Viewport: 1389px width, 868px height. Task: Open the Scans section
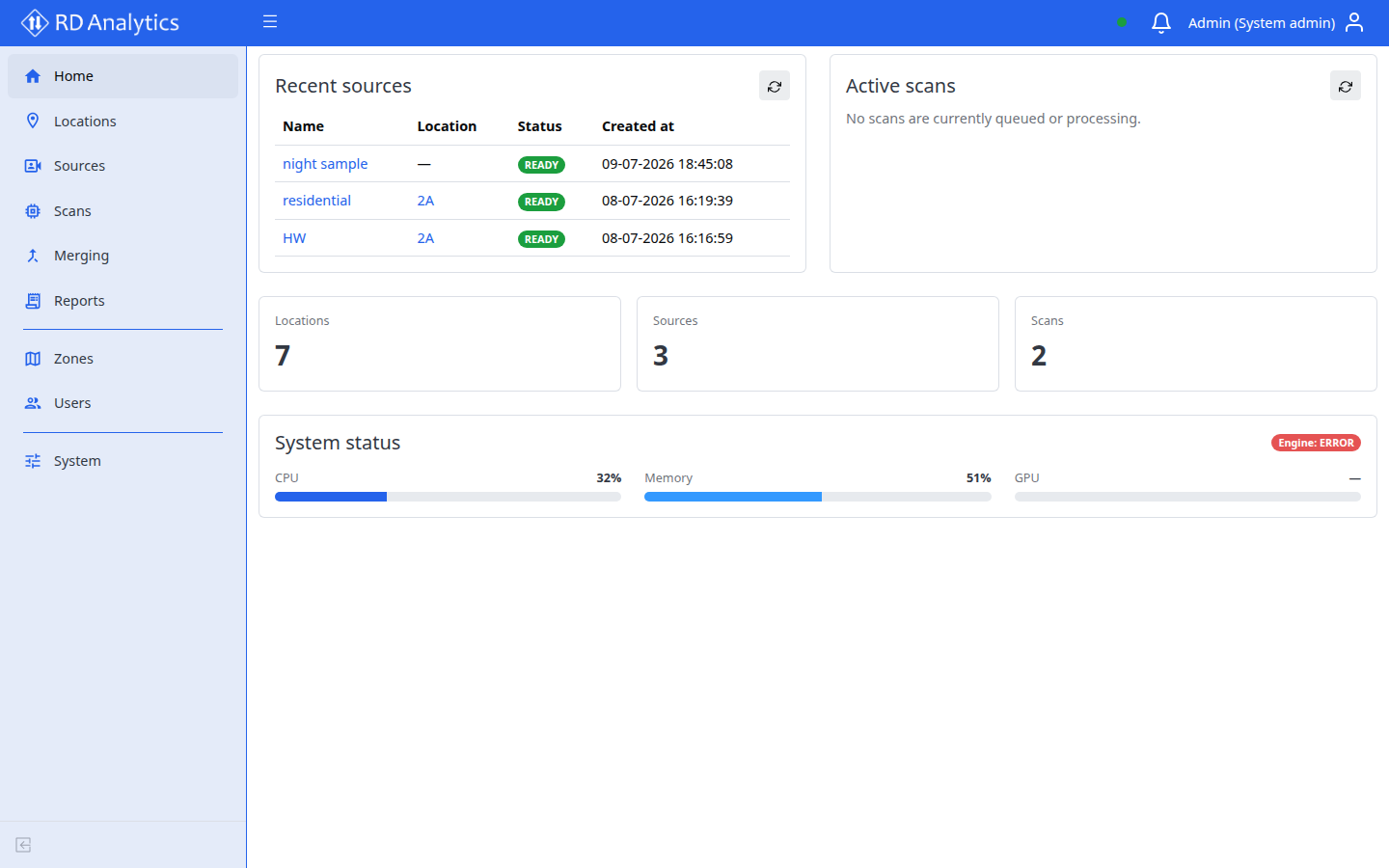(x=123, y=211)
